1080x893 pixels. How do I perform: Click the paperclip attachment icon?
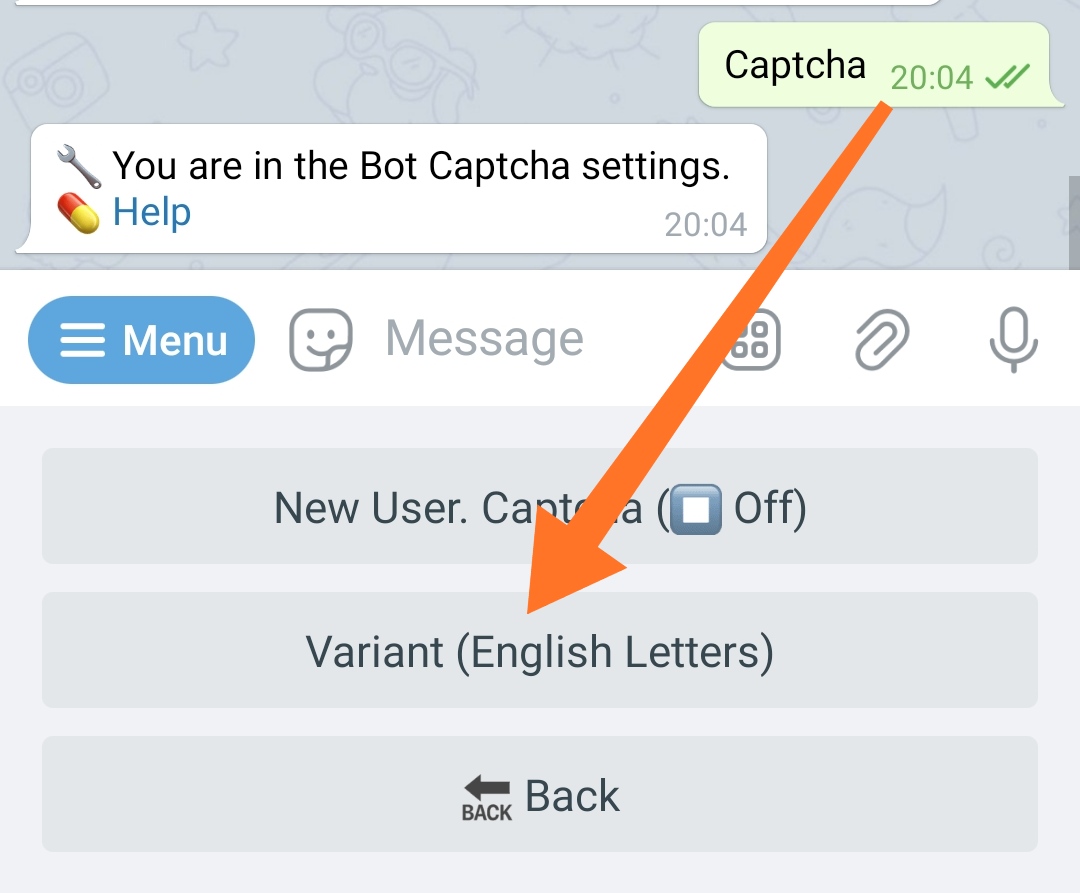coord(882,340)
